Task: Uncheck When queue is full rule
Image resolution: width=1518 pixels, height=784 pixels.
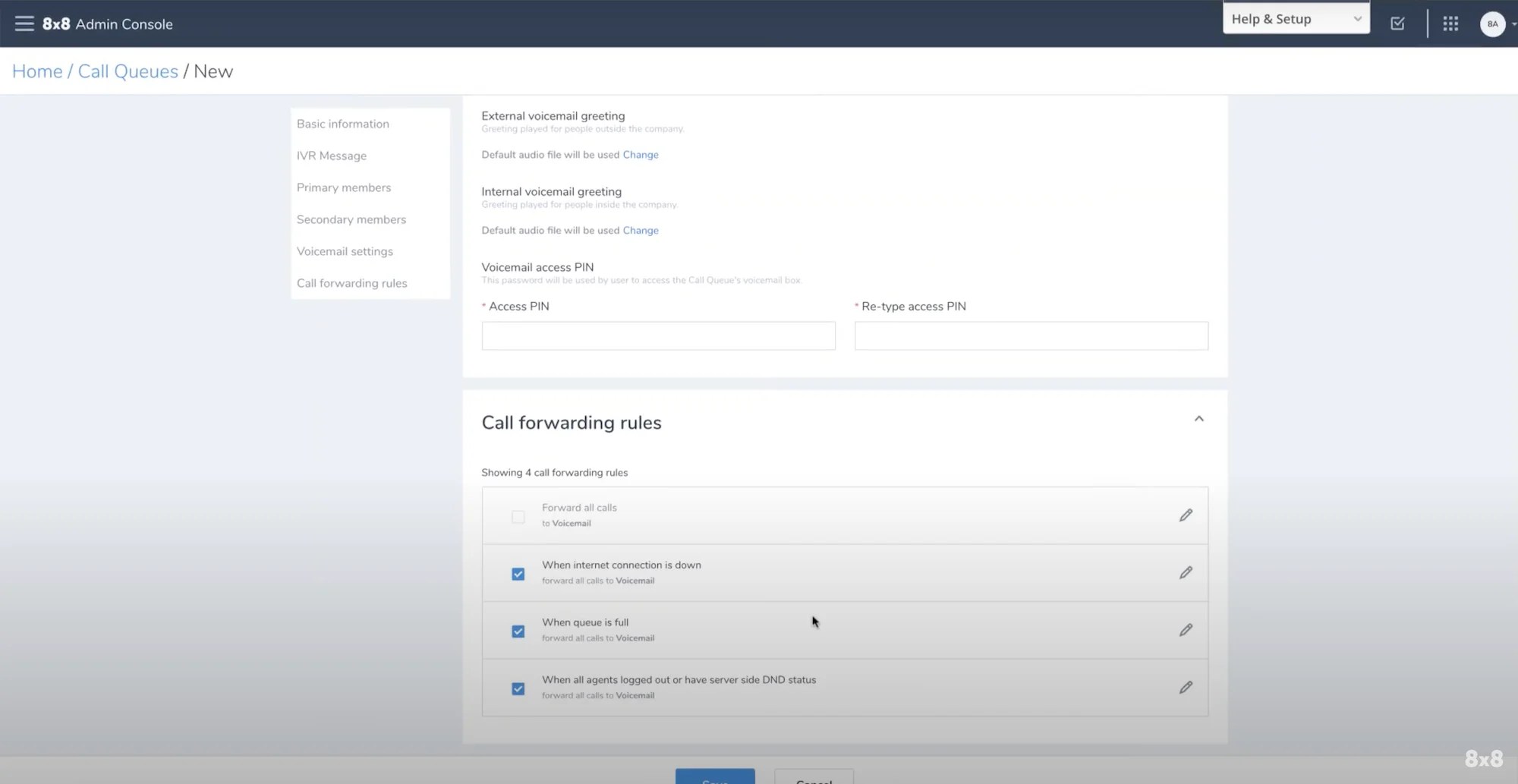Action: coord(518,631)
